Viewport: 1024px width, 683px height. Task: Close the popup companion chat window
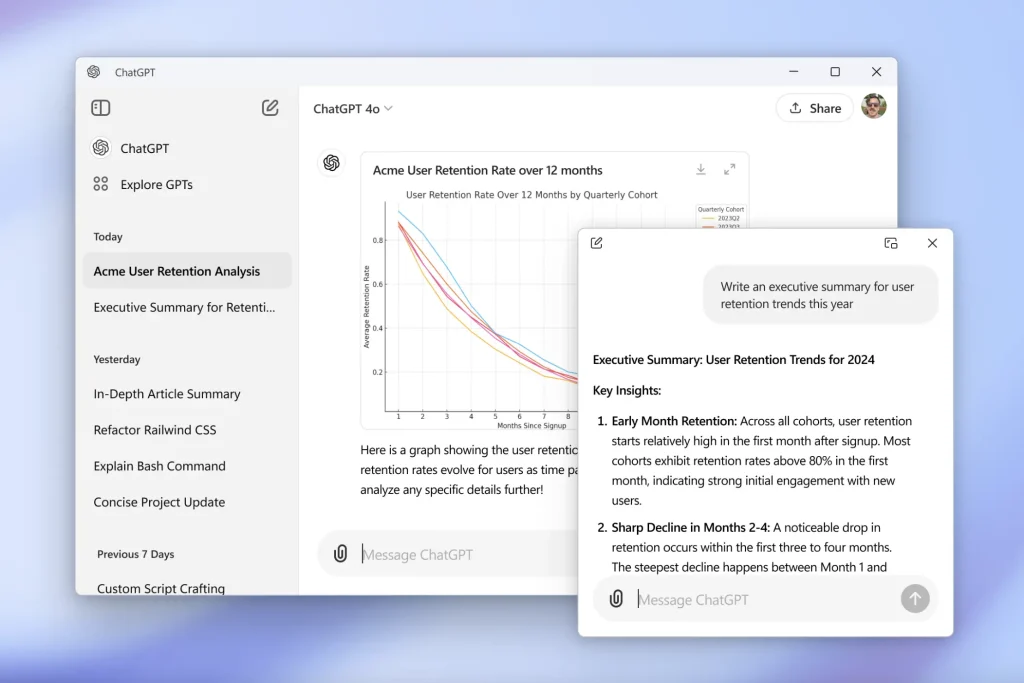(932, 243)
